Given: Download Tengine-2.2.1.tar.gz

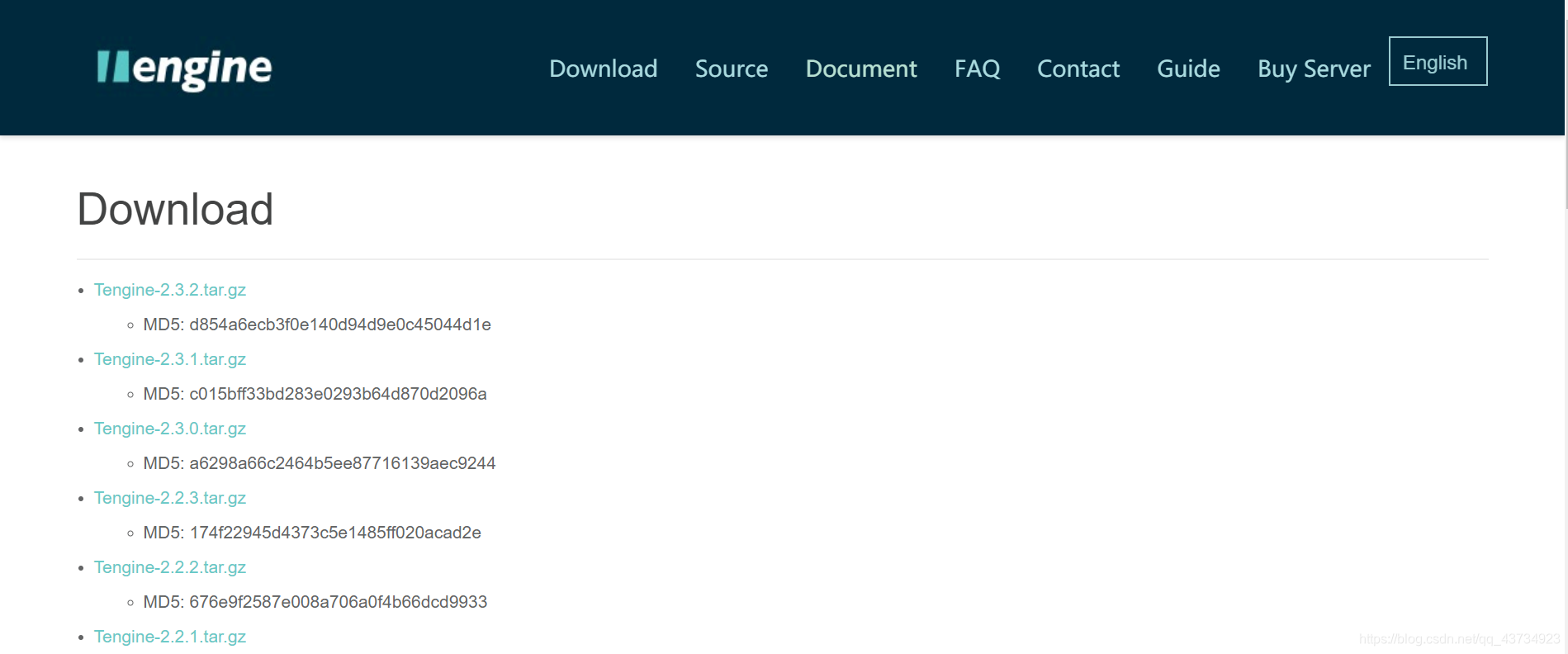Looking at the screenshot, I should click(170, 637).
